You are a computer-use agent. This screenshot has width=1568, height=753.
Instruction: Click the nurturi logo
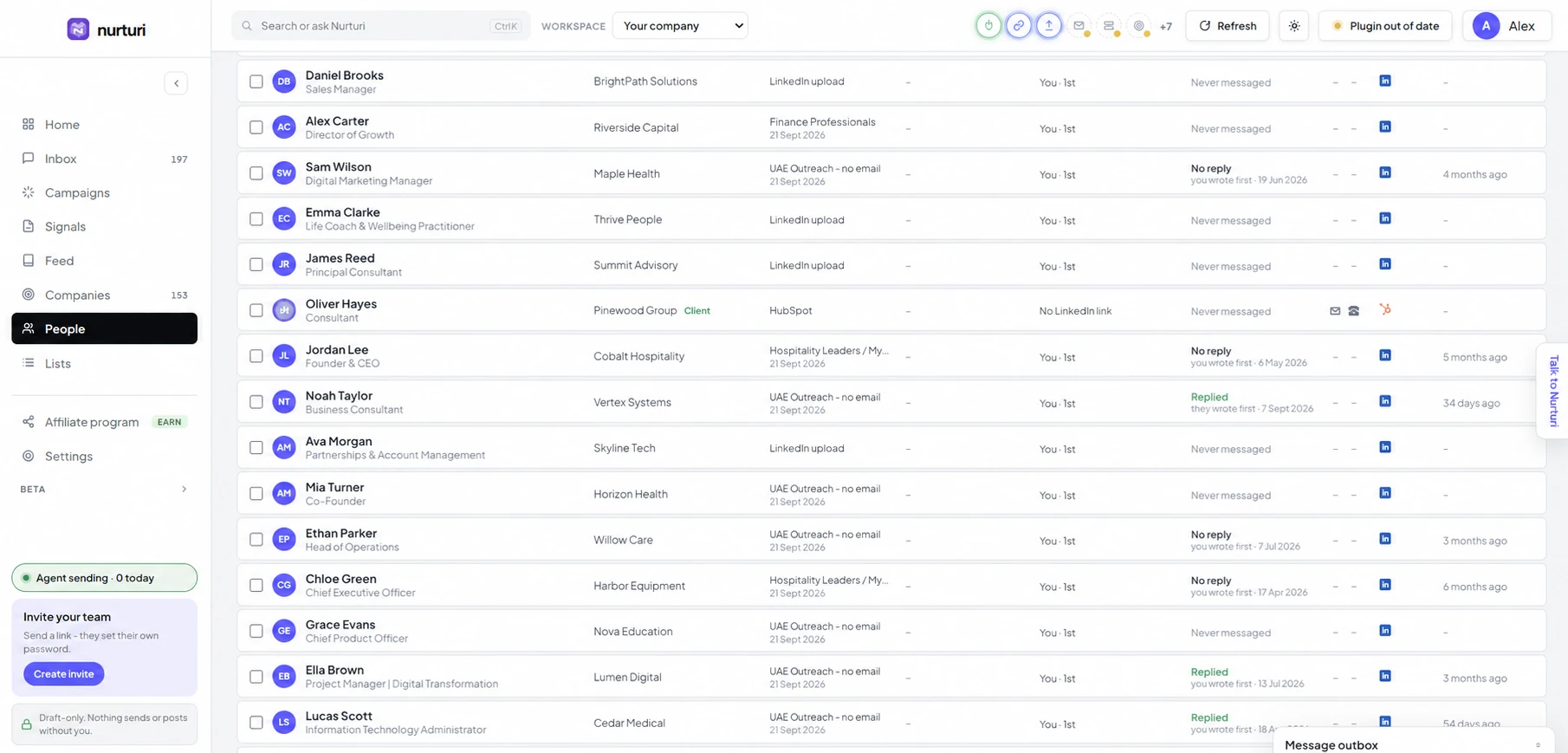pyautogui.click(x=107, y=29)
